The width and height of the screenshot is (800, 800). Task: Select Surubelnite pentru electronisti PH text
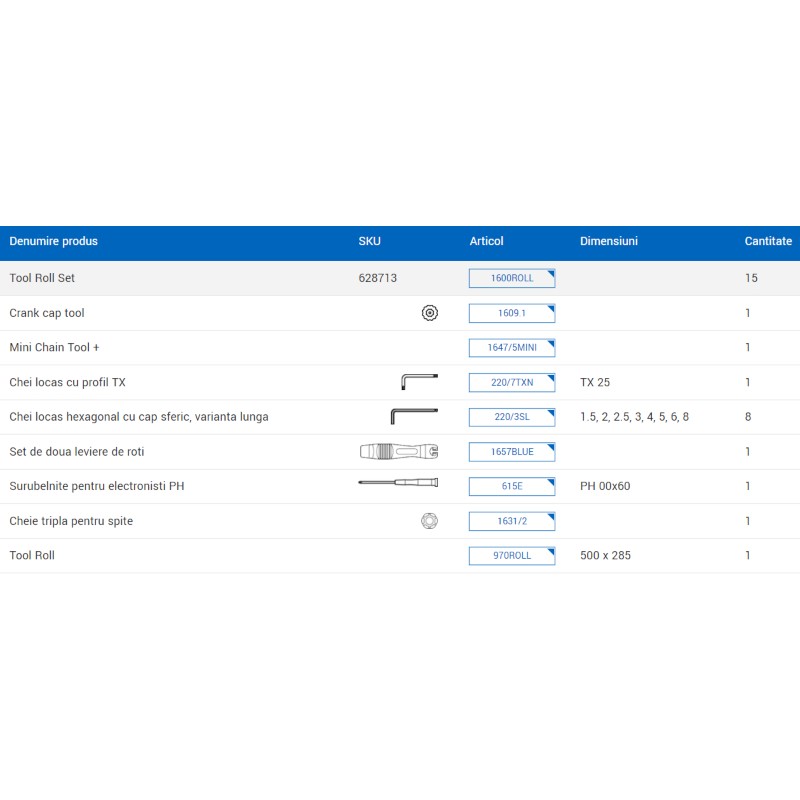pyautogui.click(x=97, y=486)
